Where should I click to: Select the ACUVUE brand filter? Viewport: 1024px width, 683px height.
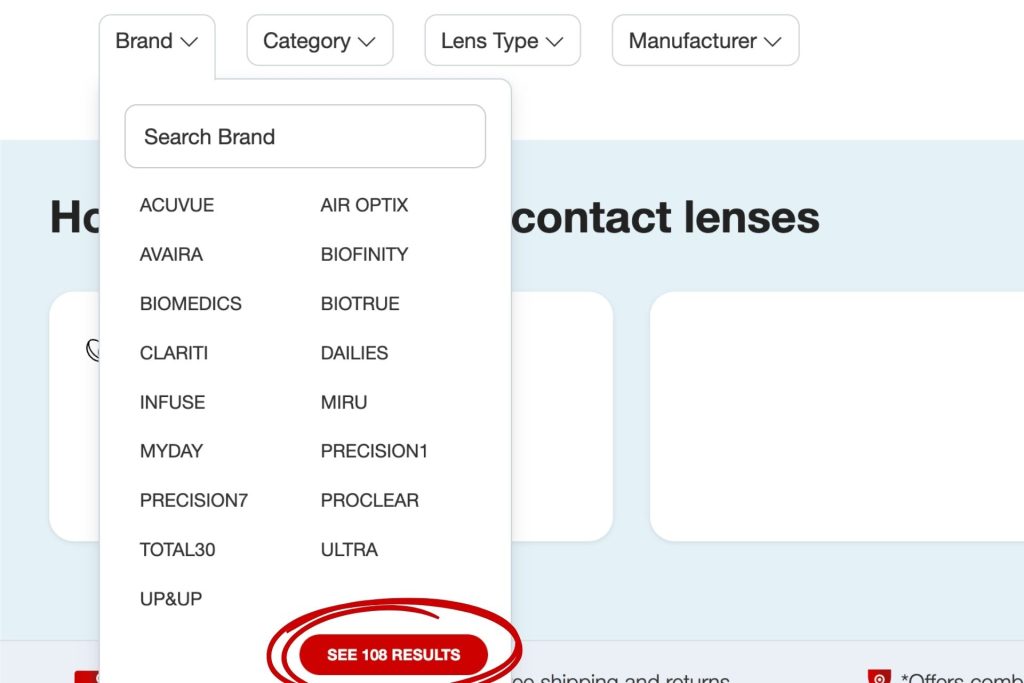coord(176,205)
